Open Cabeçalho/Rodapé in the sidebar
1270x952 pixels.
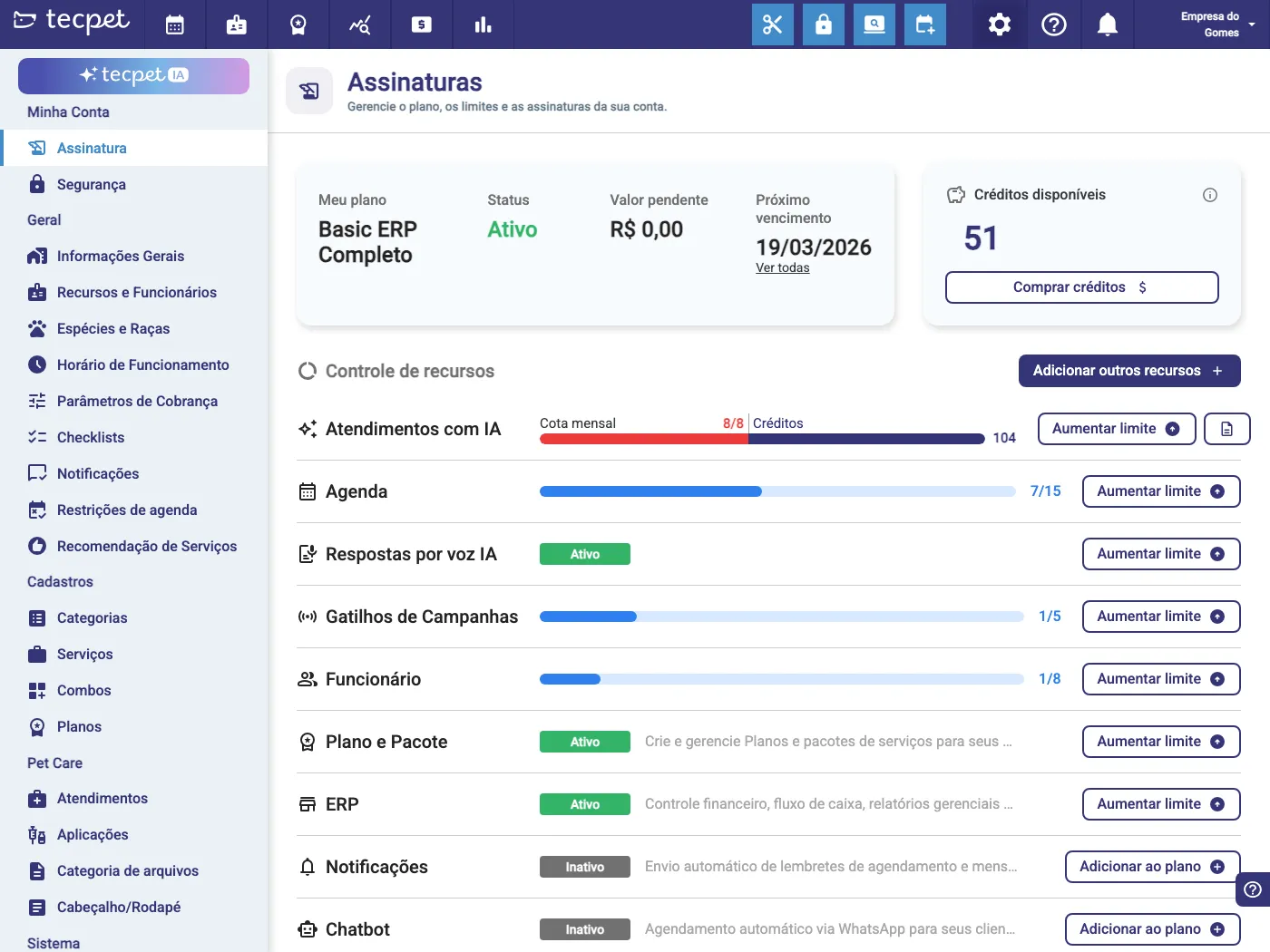point(134,907)
